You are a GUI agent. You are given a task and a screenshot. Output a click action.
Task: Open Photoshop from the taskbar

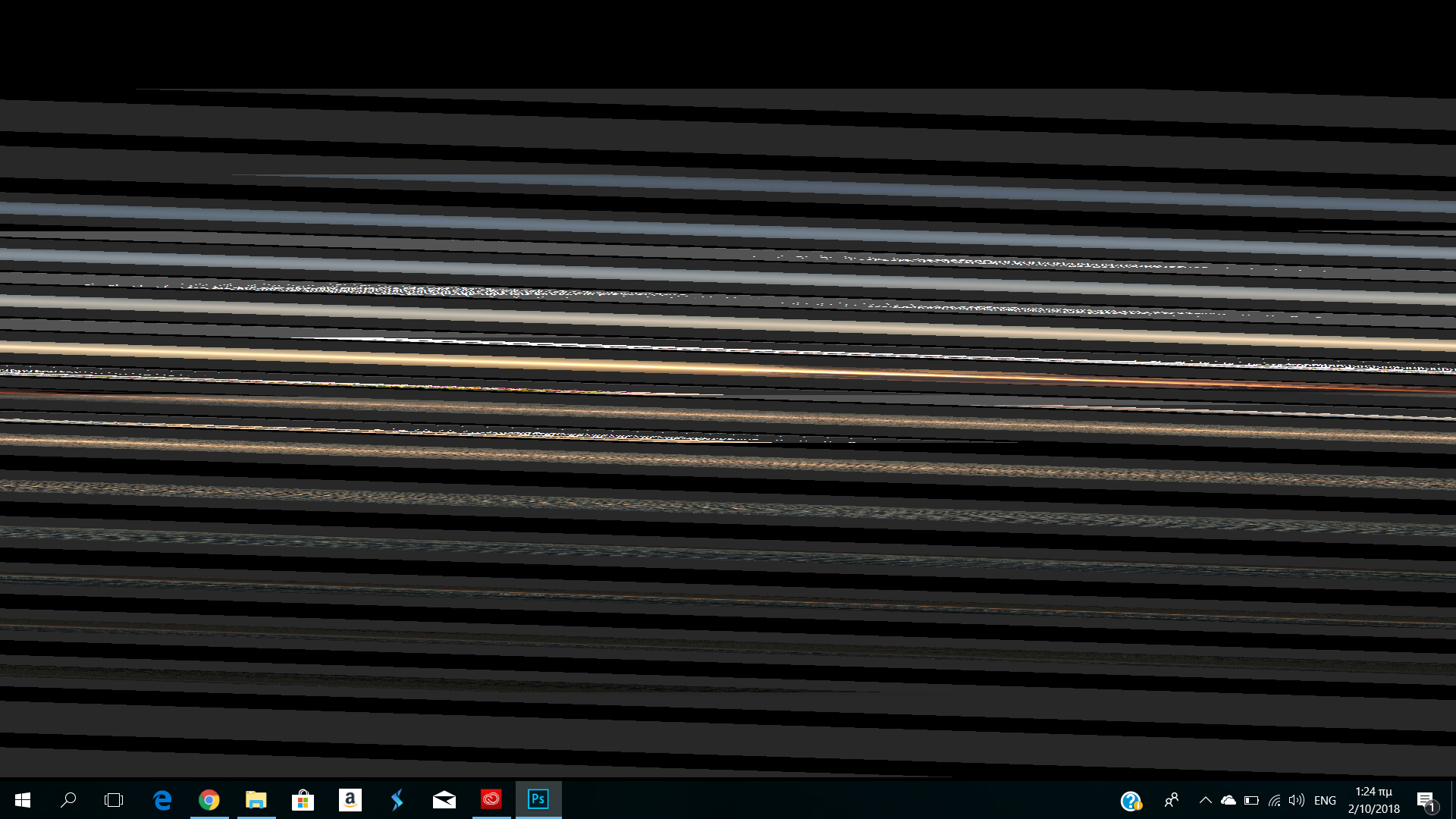pyautogui.click(x=538, y=800)
